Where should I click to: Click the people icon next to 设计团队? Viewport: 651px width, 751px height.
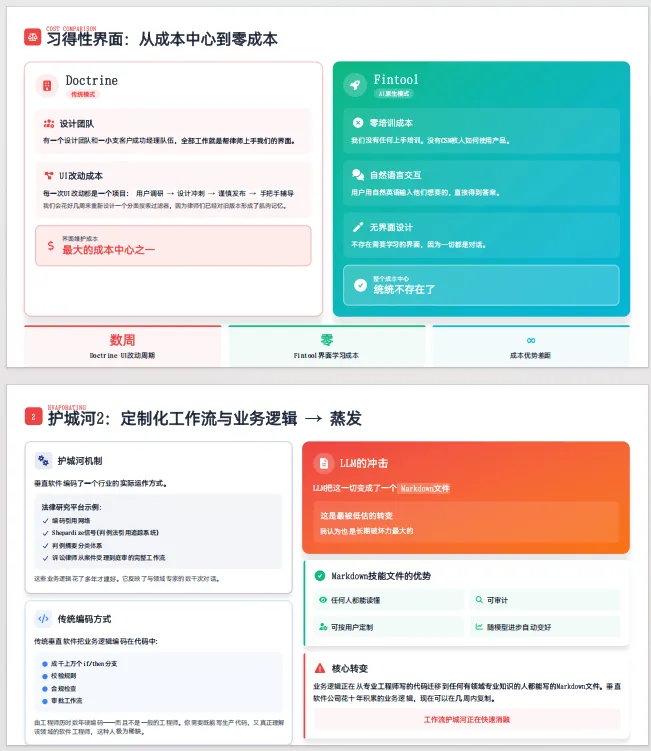[x=48, y=124]
